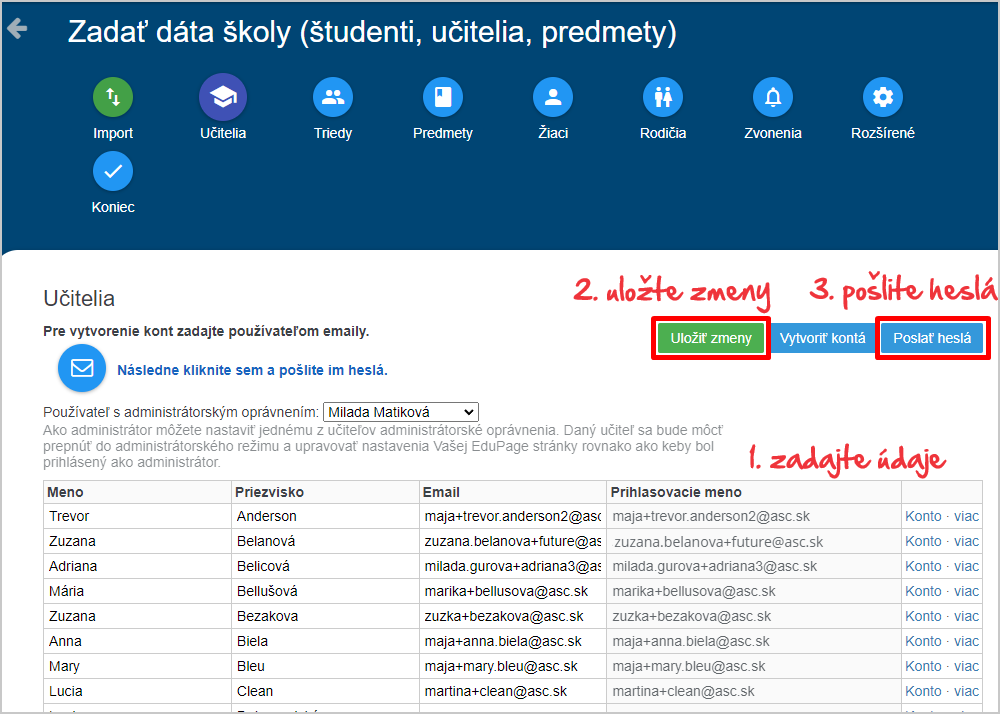Click the back arrow icon

tap(17, 29)
